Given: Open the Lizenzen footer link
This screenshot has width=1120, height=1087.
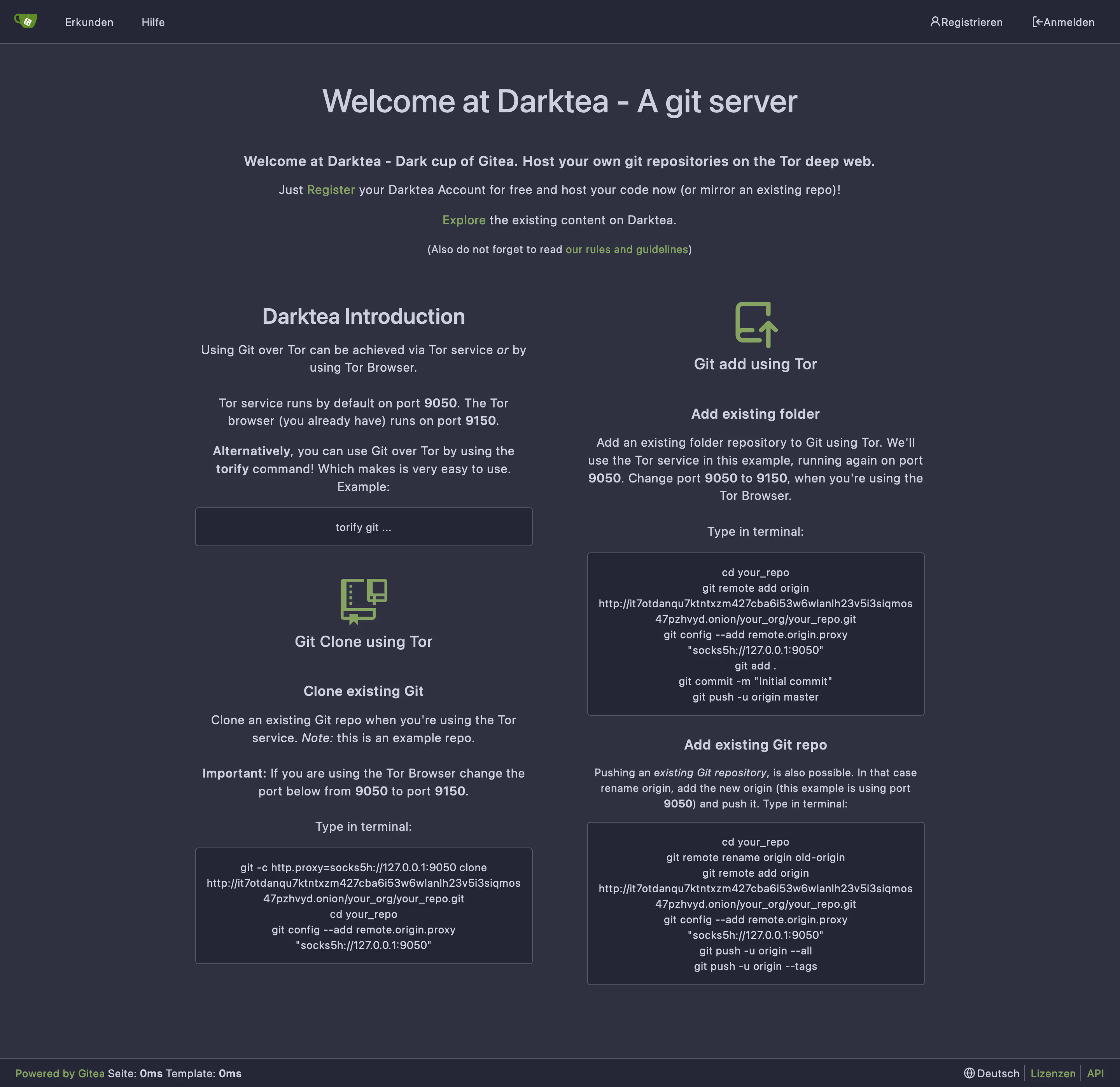Looking at the screenshot, I should click(x=1053, y=1073).
